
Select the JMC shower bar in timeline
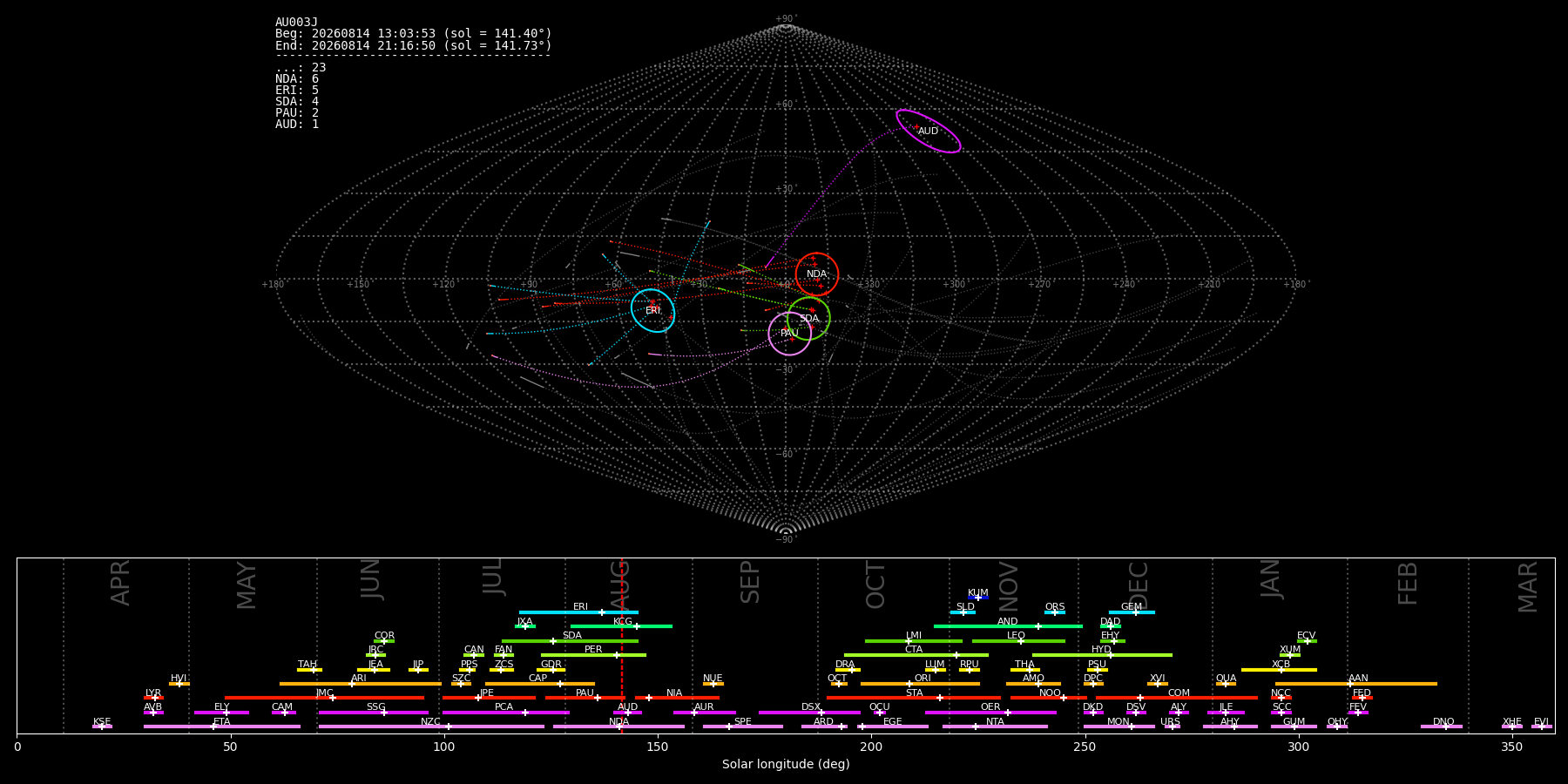[x=324, y=698]
